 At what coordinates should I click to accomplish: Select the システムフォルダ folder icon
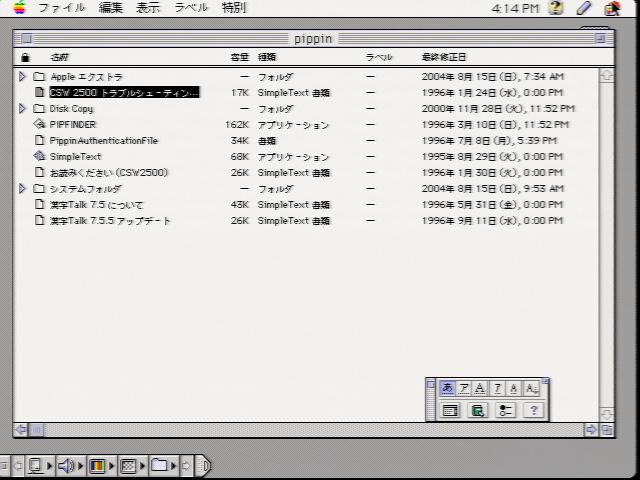[39, 188]
